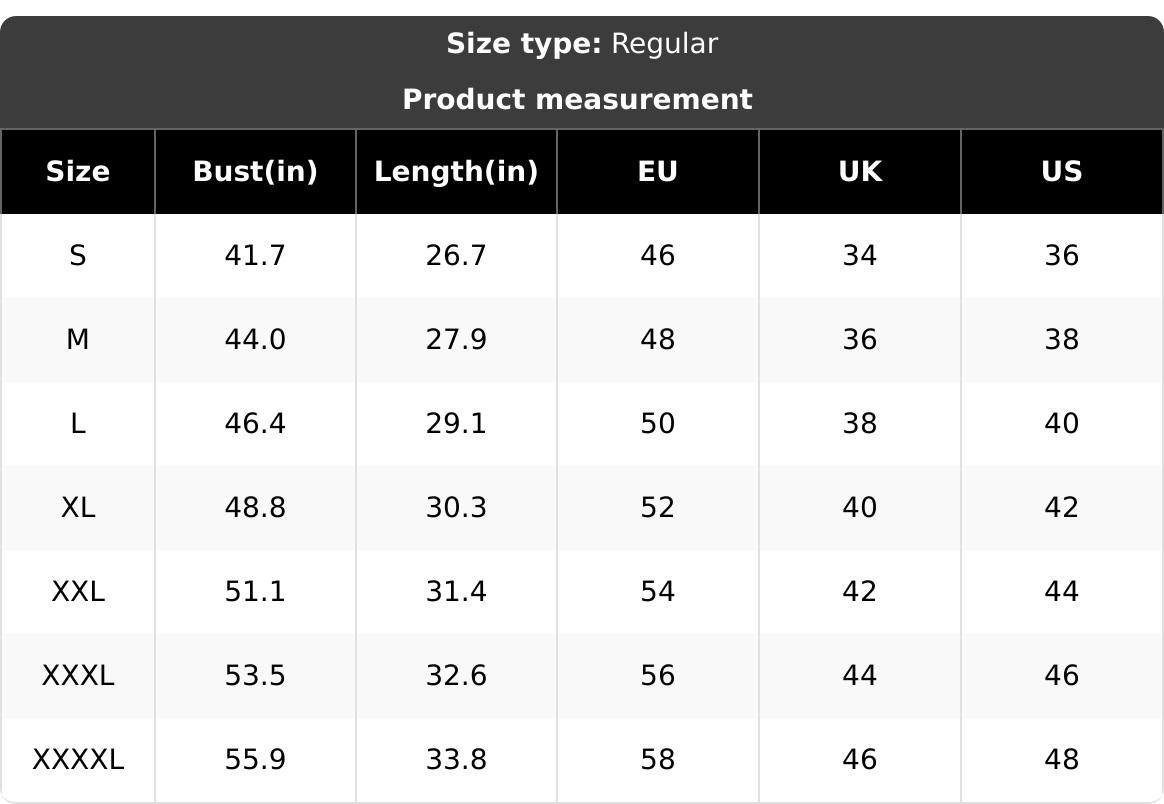This screenshot has height=804, width=1164.
Task: Click the Bust(in) column header
Action: click(255, 171)
